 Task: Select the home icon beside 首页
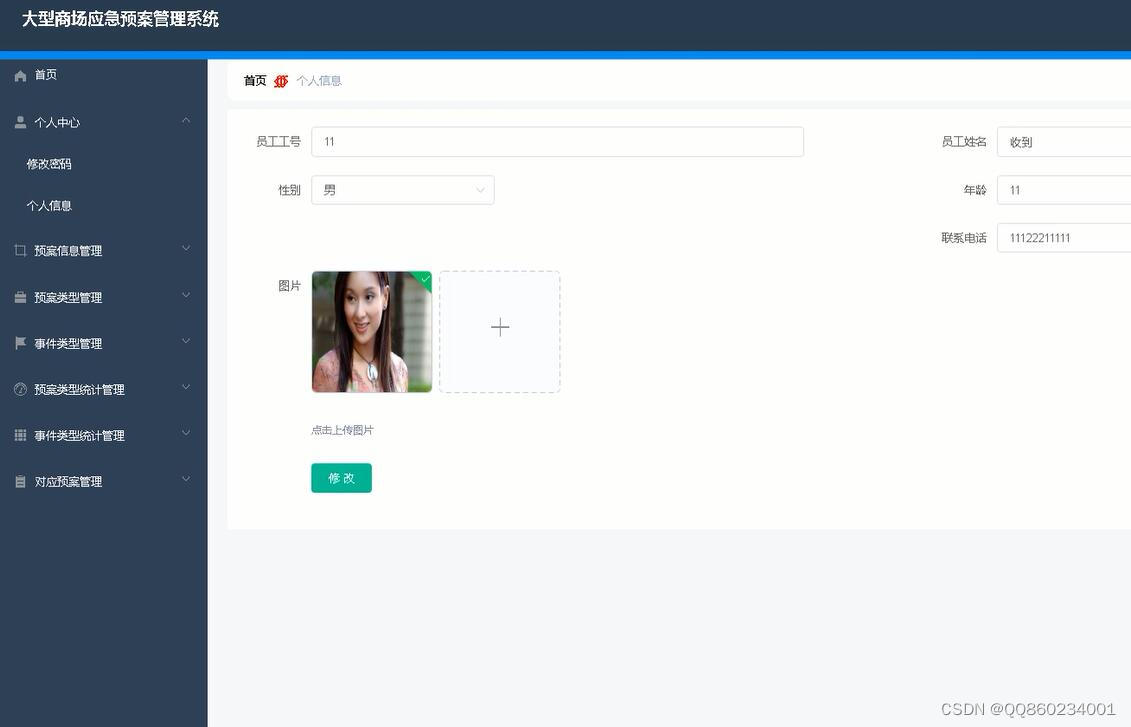[19, 74]
